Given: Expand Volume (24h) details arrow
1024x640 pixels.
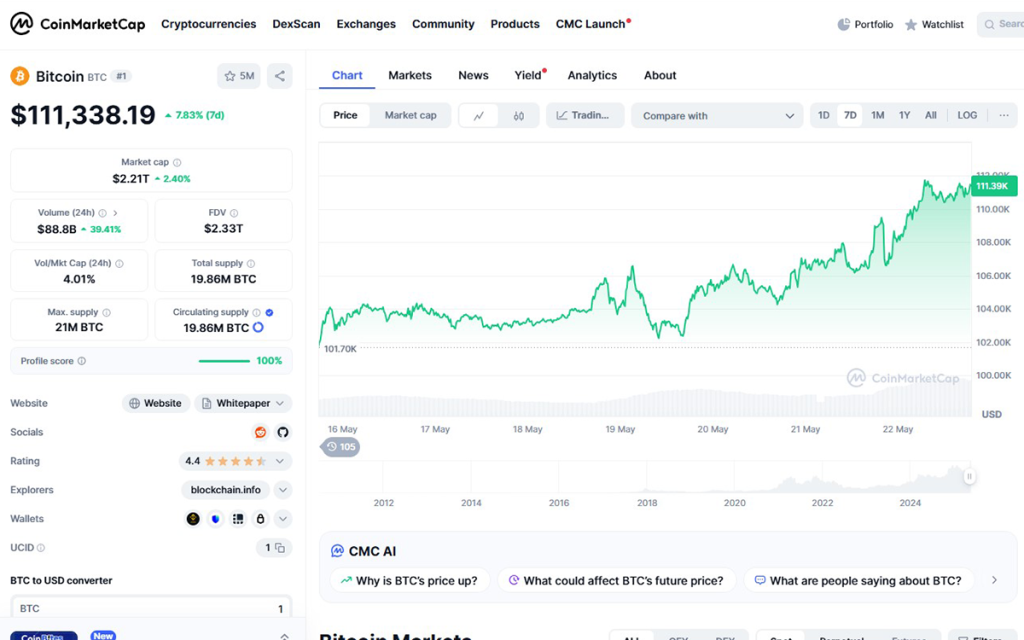Looking at the screenshot, I should 116,213.
